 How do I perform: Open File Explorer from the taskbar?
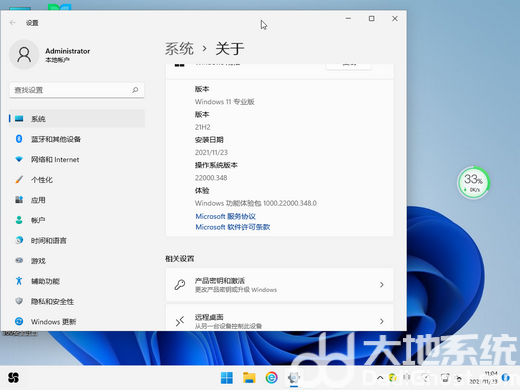249,378
